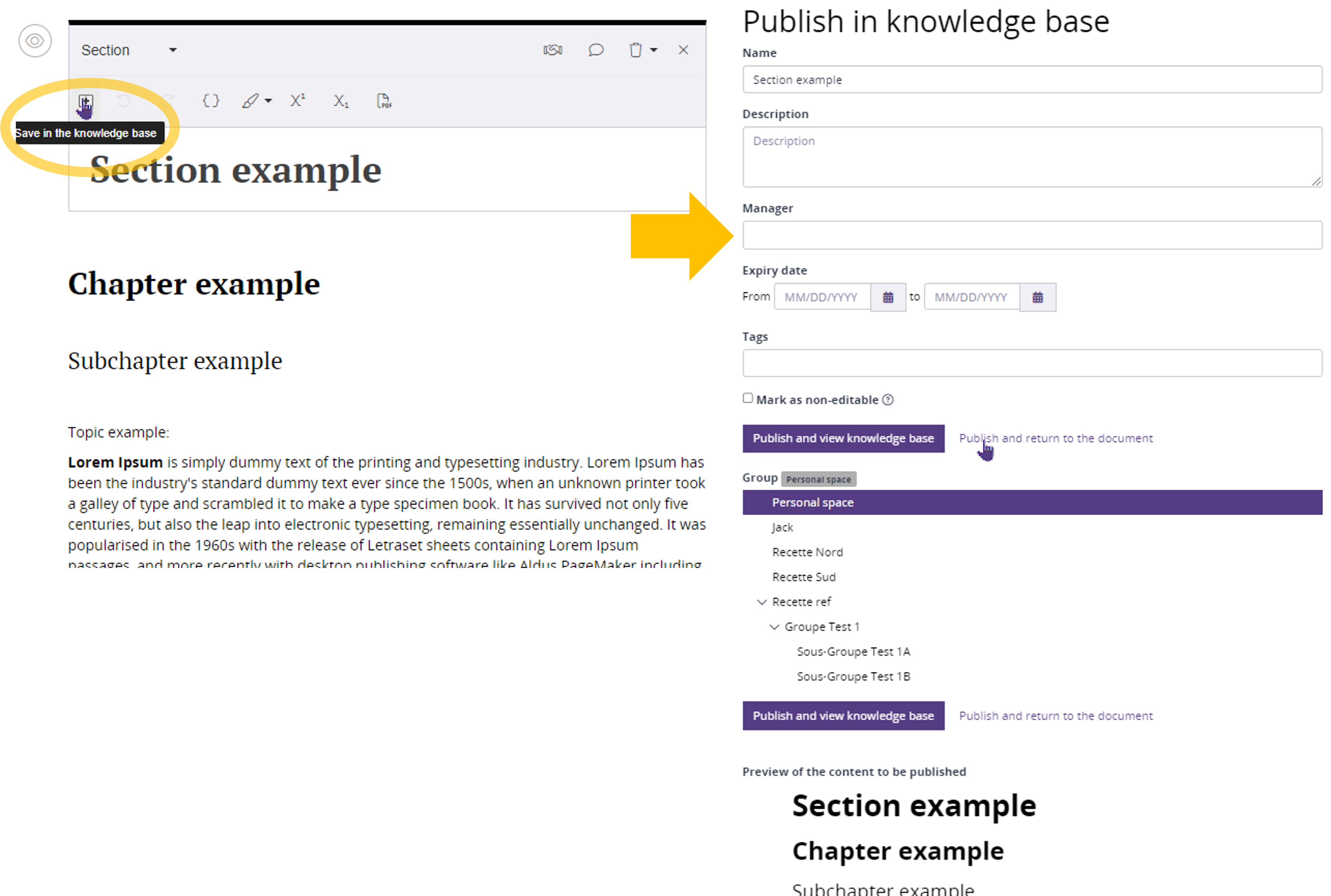Open the comment bubble icon

[x=596, y=50]
